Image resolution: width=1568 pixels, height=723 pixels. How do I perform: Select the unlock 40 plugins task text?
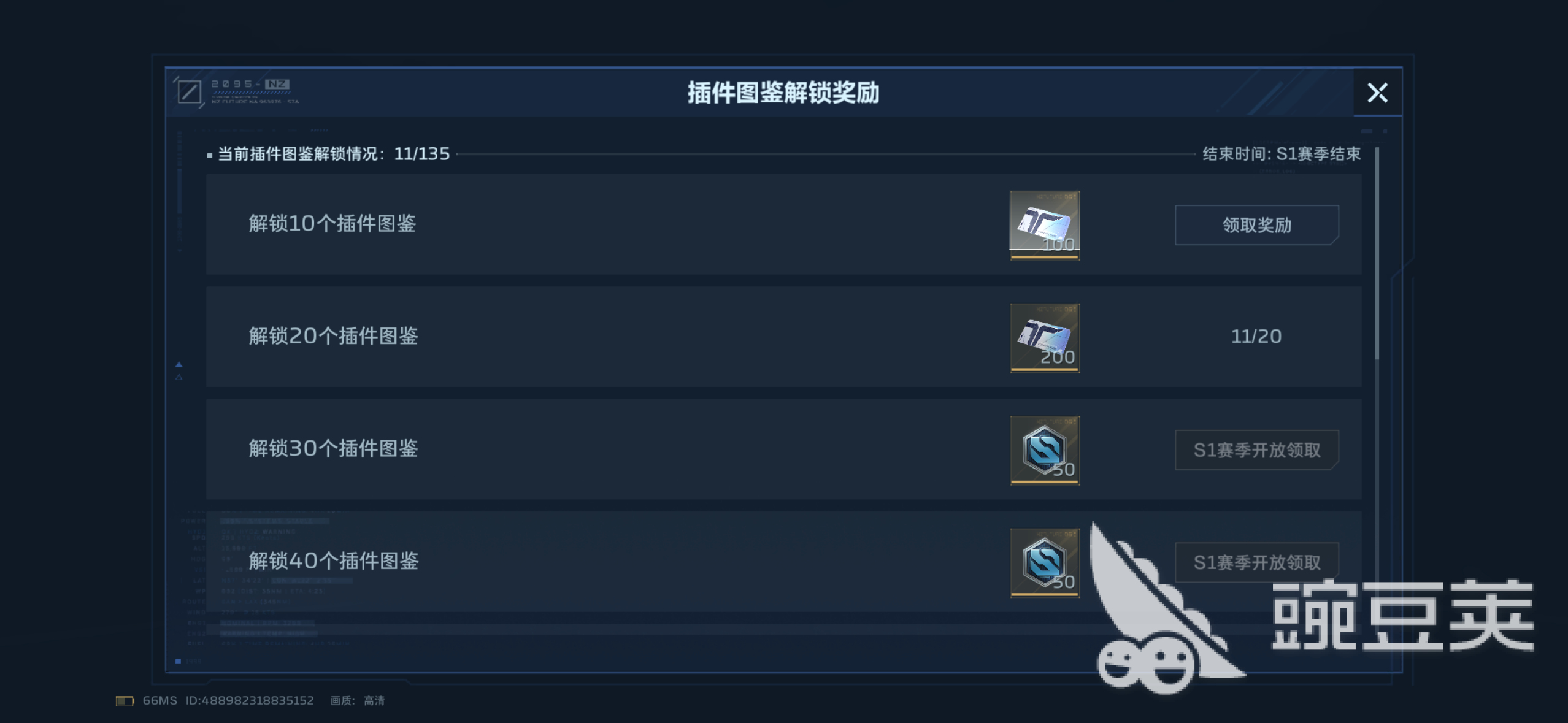333,561
